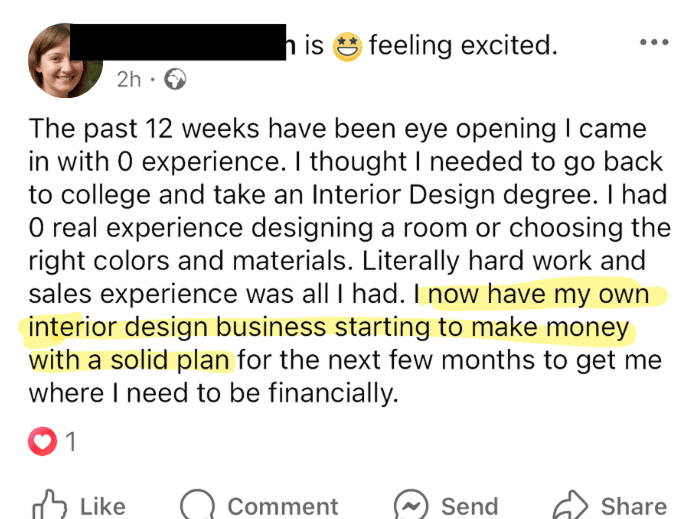Click the Share arrow icon

coord(570,505)
